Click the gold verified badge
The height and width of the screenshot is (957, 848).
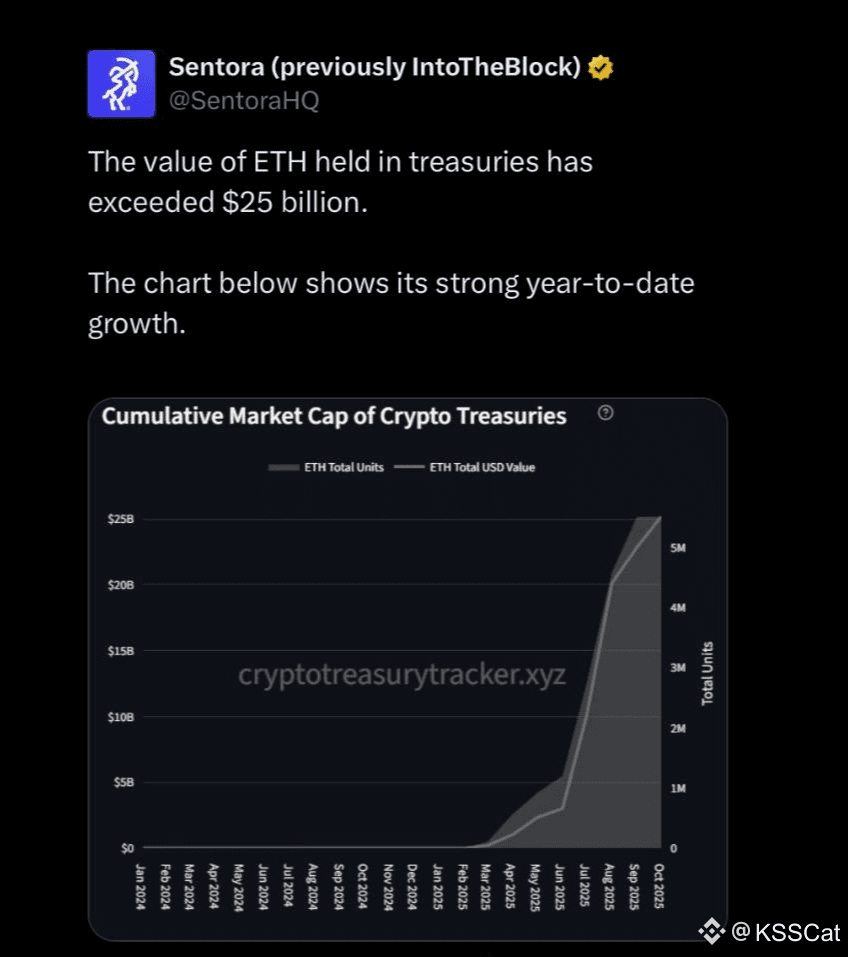click(600, 68)
